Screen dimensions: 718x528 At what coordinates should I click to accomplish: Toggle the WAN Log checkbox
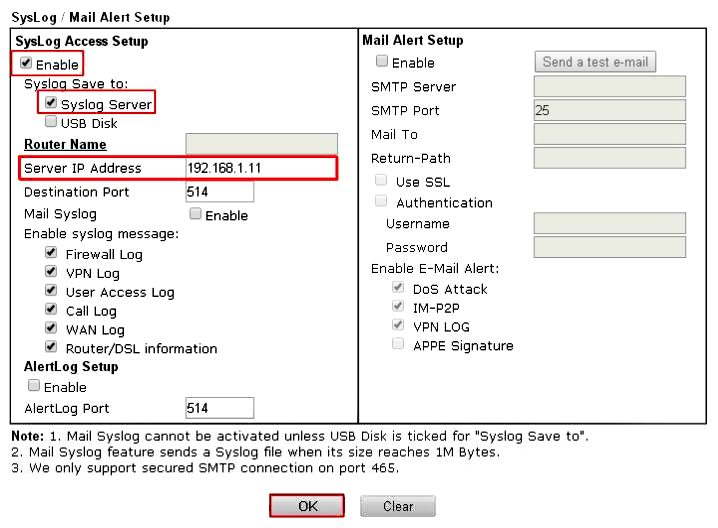pos(51,329)
